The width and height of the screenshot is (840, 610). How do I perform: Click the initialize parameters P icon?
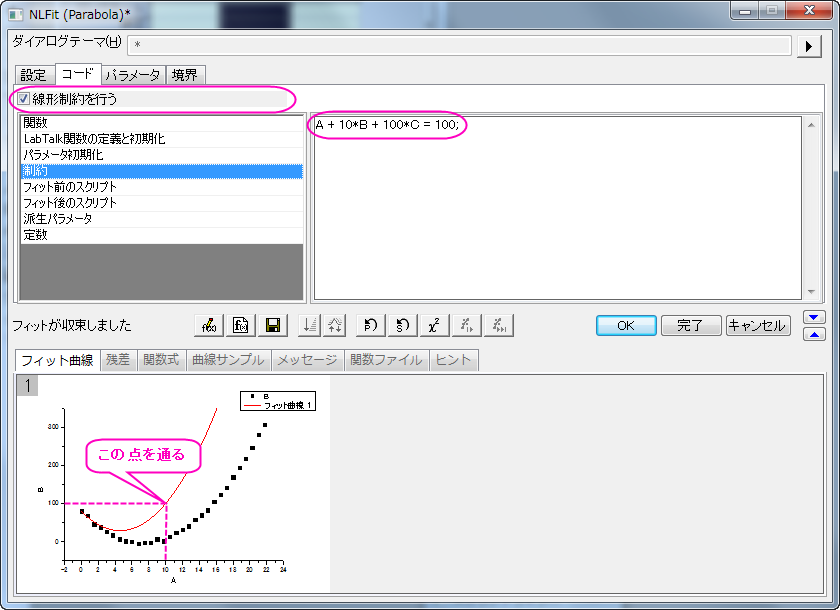371,325
